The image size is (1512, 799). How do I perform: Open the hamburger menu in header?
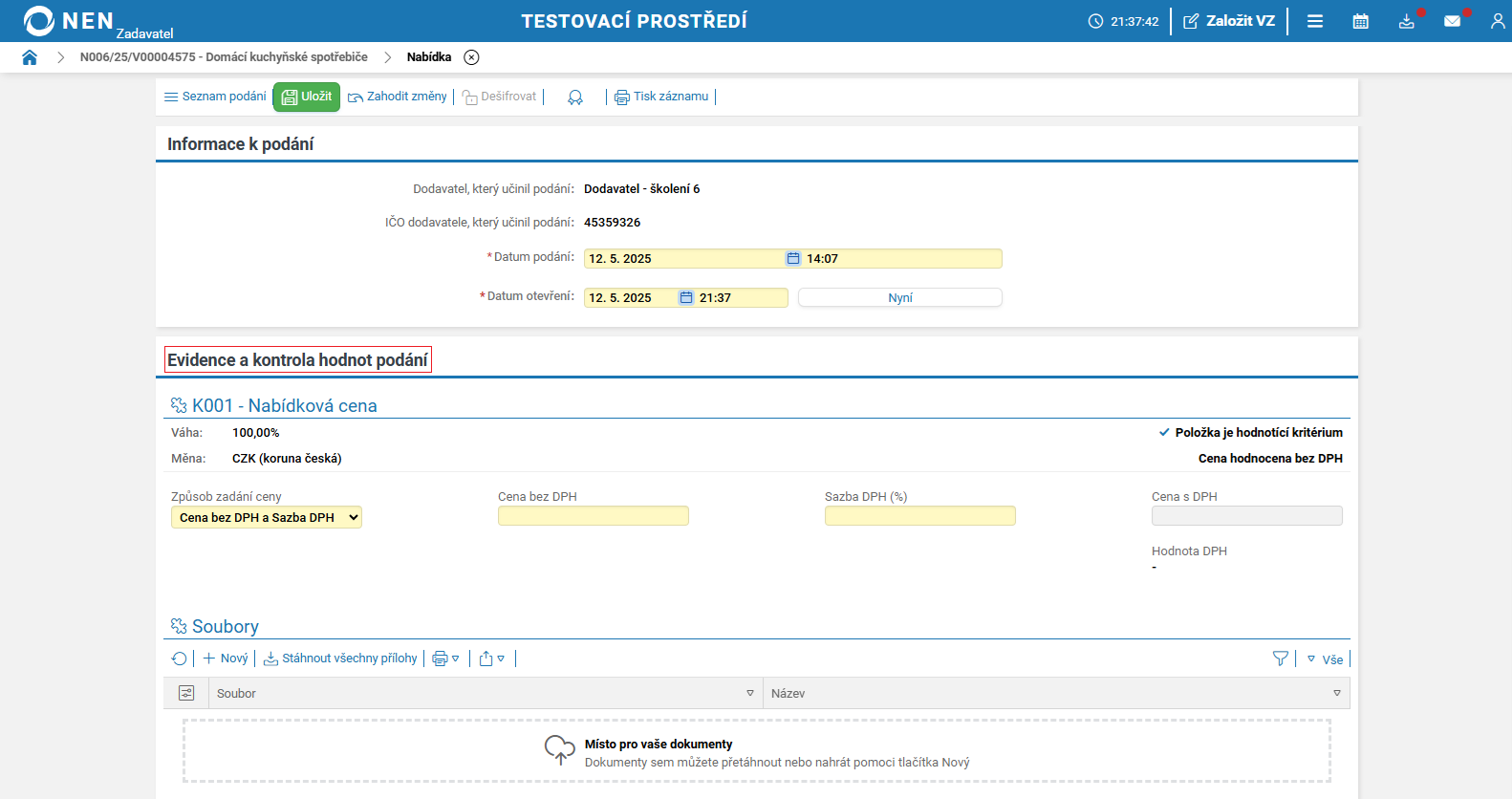[x=1315, y=21]
